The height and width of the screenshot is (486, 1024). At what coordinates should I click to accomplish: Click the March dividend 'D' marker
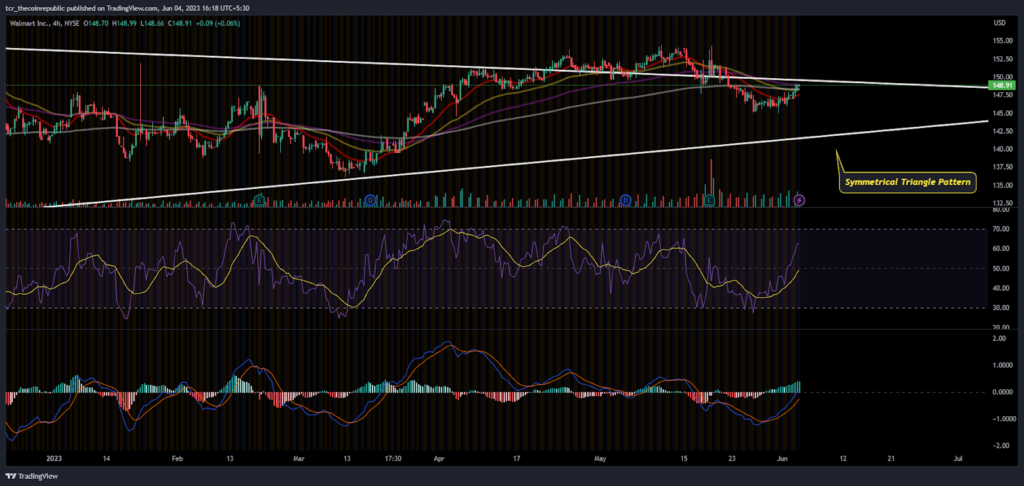click(370, 199)
